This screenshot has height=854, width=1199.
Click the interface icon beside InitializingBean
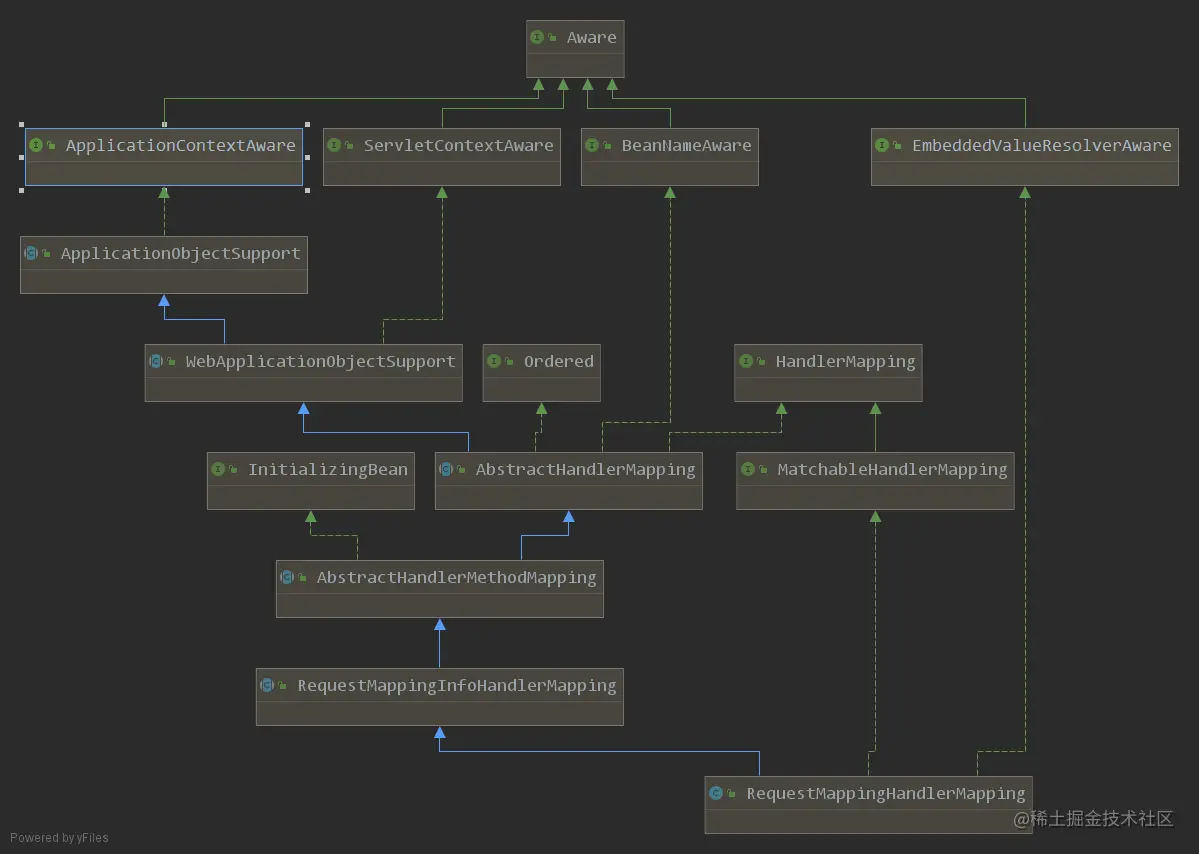click(218, 469)
